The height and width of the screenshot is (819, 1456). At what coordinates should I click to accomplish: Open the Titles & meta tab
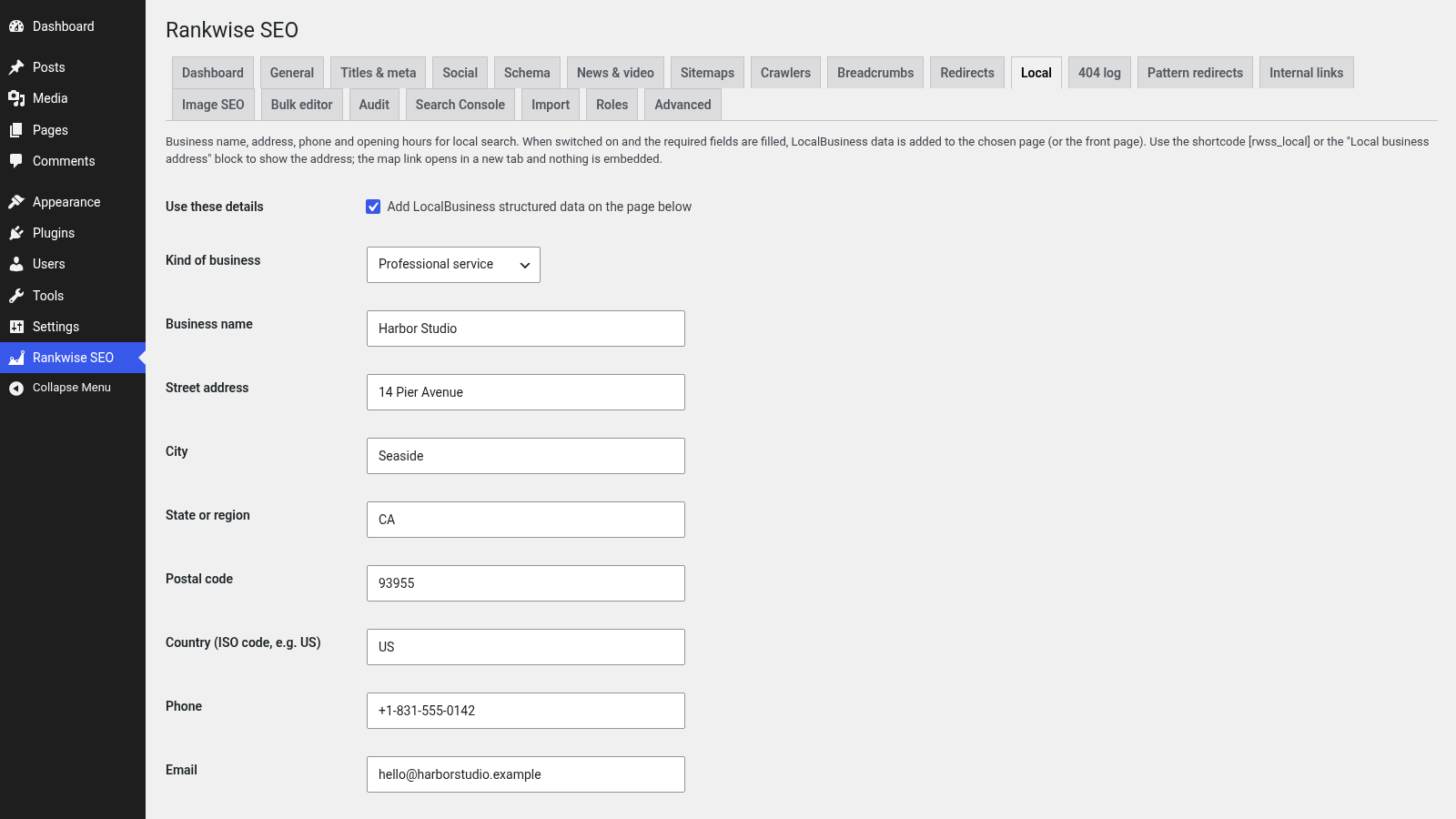[x=379, y=73]
